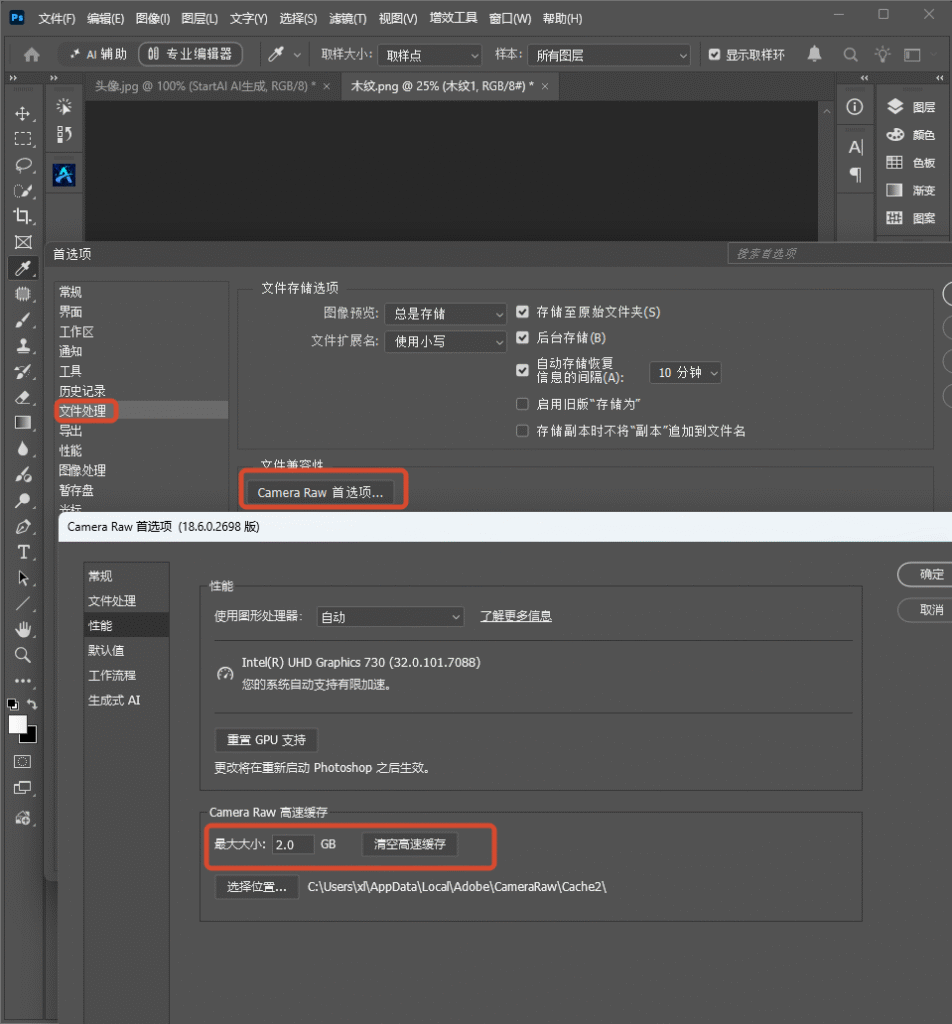Select the Move tool
Viewport: 952px width, 1024px height.
coord(23,114)
